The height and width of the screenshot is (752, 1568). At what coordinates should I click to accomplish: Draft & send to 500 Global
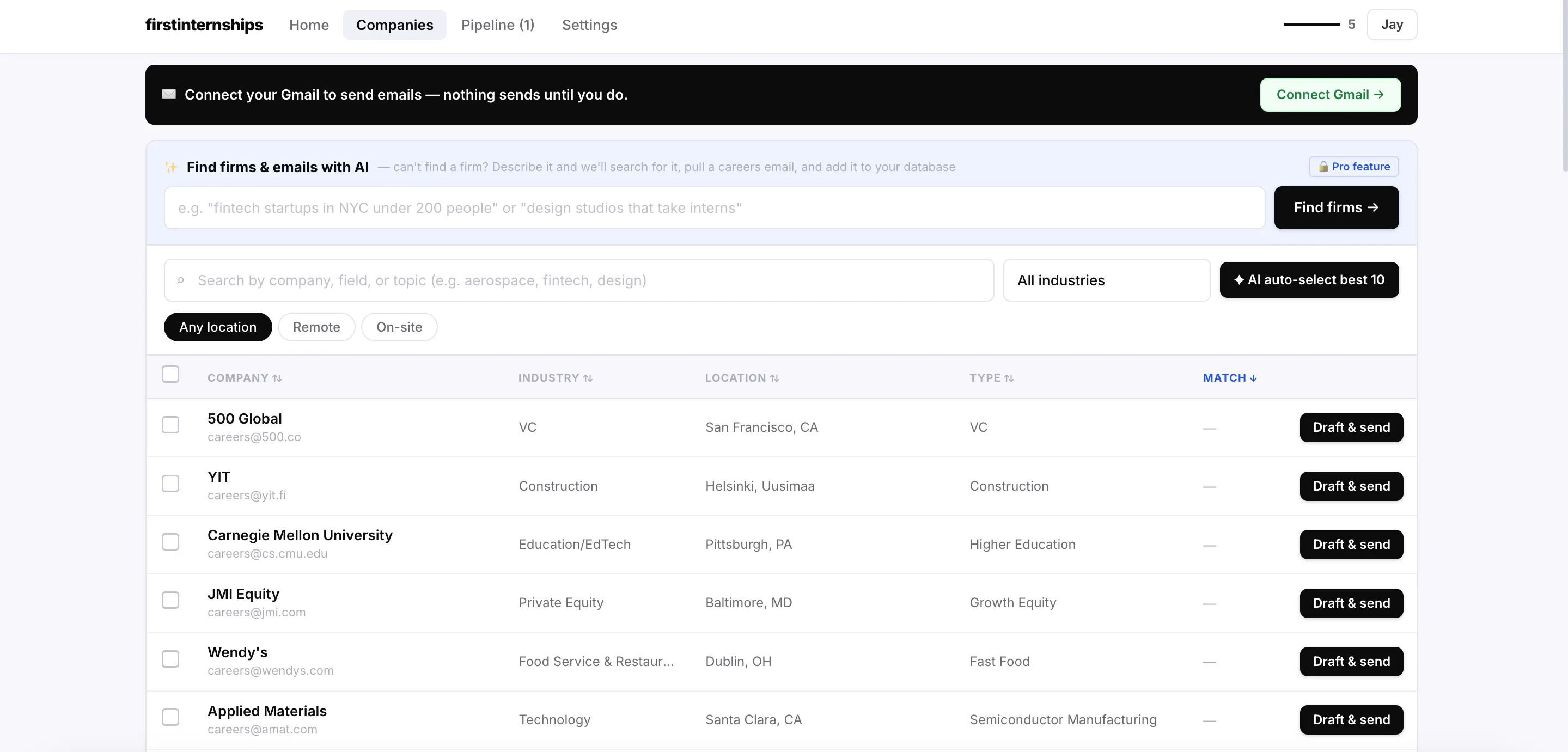click(1351, 427)
